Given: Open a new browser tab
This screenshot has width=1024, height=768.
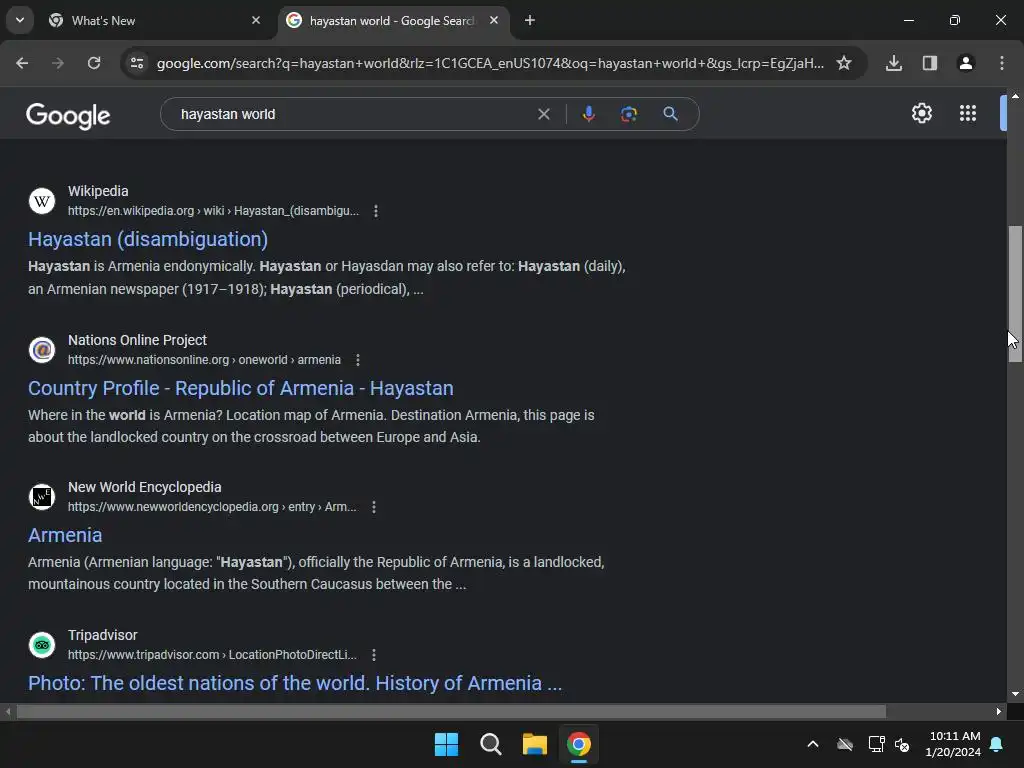Looking at the screenshot, I should tap(530, 21).
